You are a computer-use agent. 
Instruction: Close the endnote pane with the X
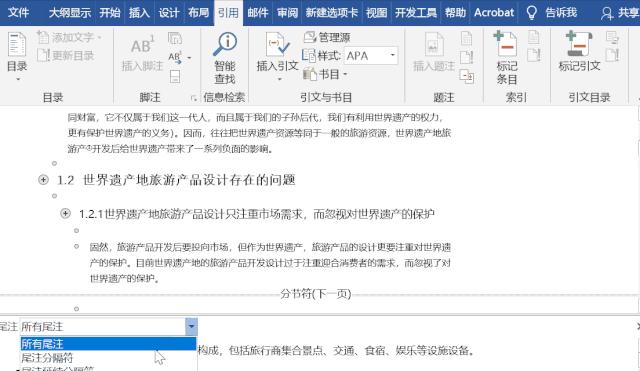coord(638,326)
